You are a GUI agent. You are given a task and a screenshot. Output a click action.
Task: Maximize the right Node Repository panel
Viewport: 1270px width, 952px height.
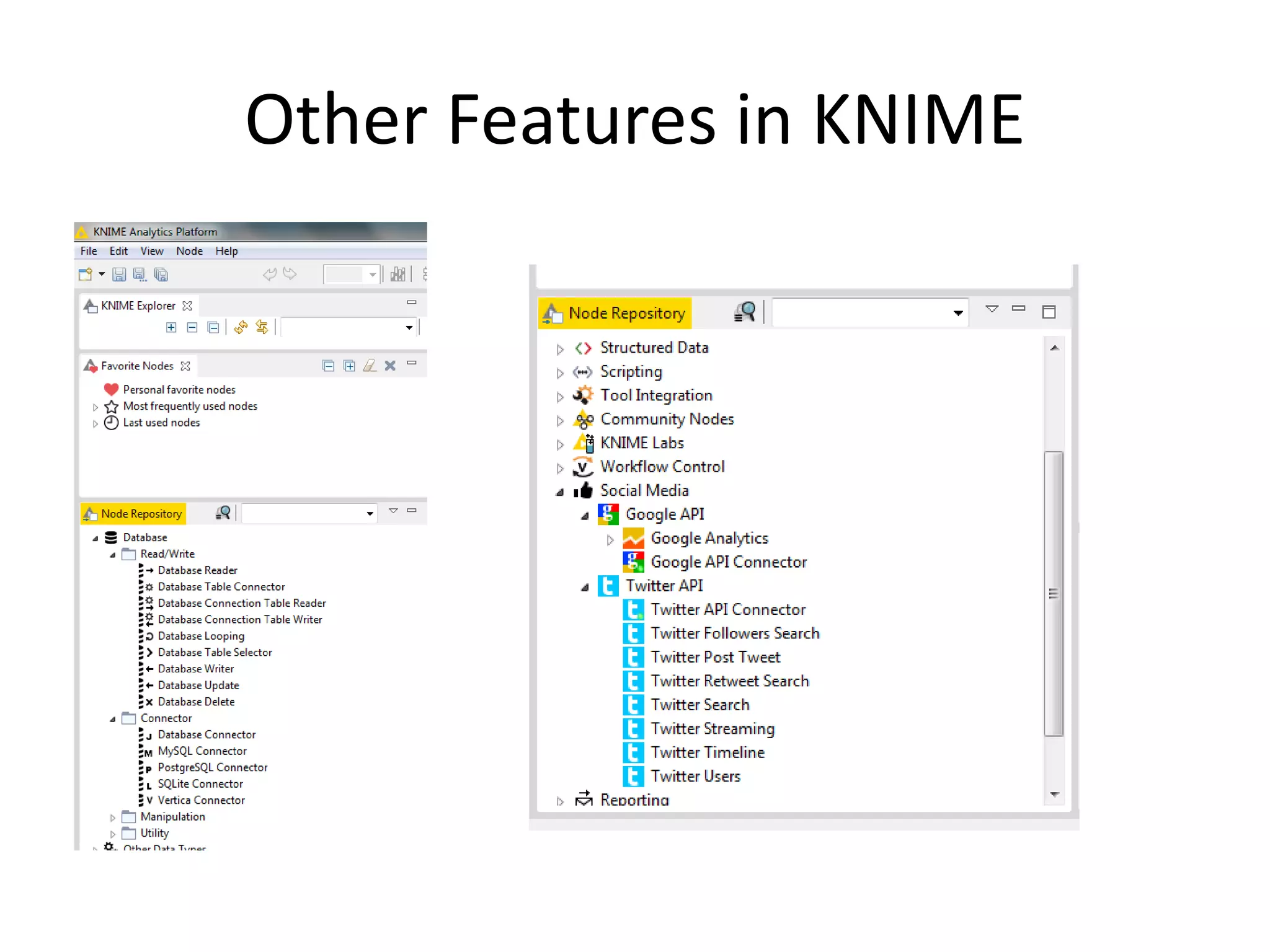click(x=1049, y=311)
